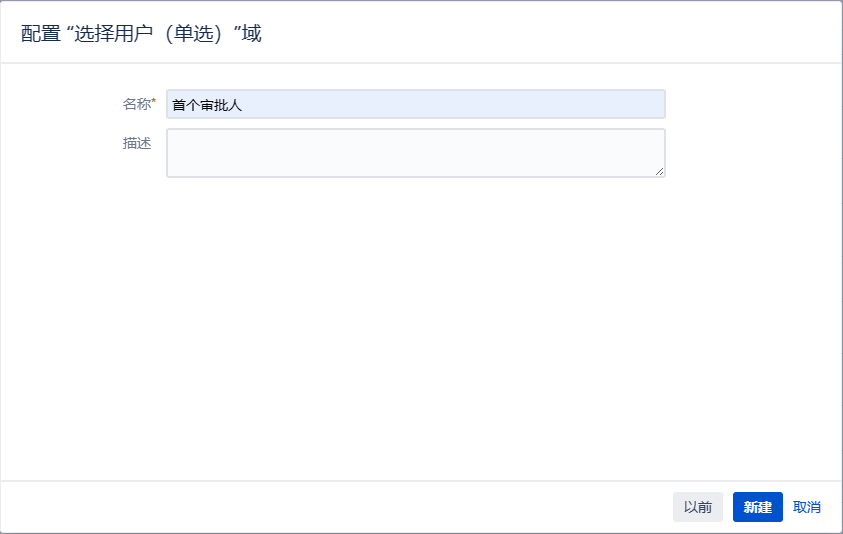The height and width of the screenshot is (534, 843).
Task: Click the 名称 field label
Action: pyautogui.click(x=137, y=104)
